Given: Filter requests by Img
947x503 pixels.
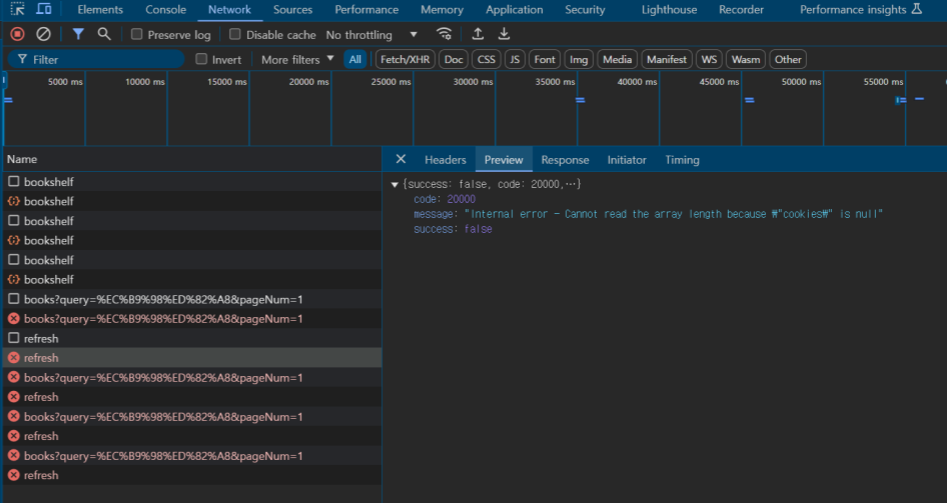Looking at the screenshot, I should (x=579, y=59).
